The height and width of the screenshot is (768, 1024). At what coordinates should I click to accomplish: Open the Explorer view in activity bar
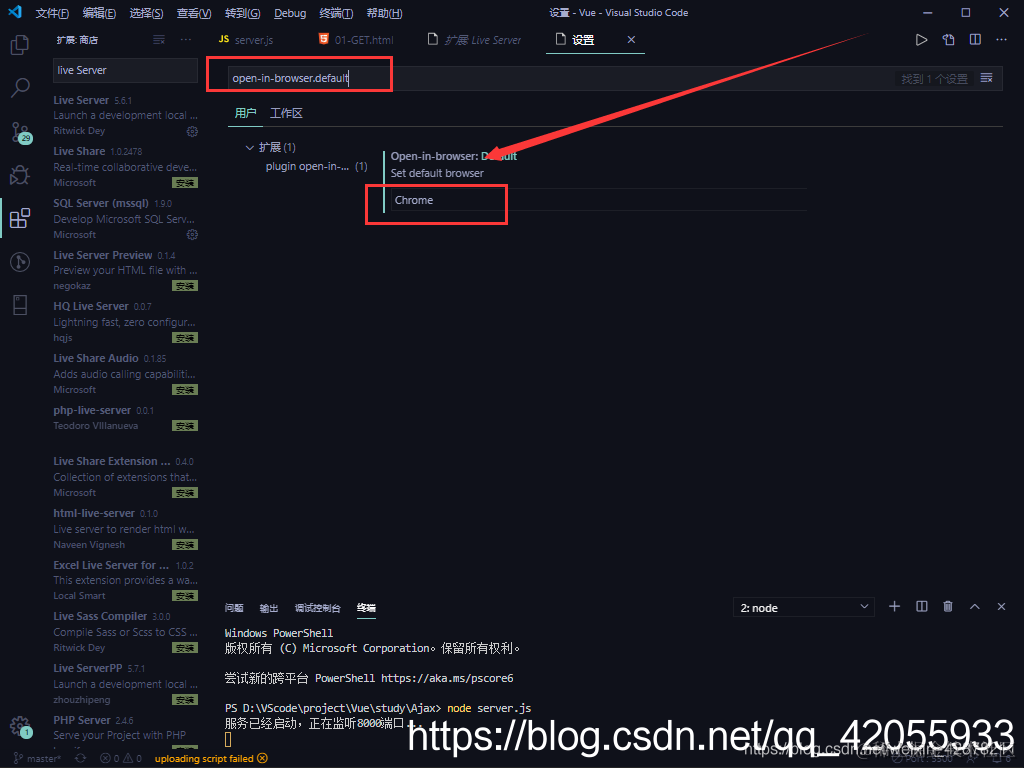coord(20,45)
